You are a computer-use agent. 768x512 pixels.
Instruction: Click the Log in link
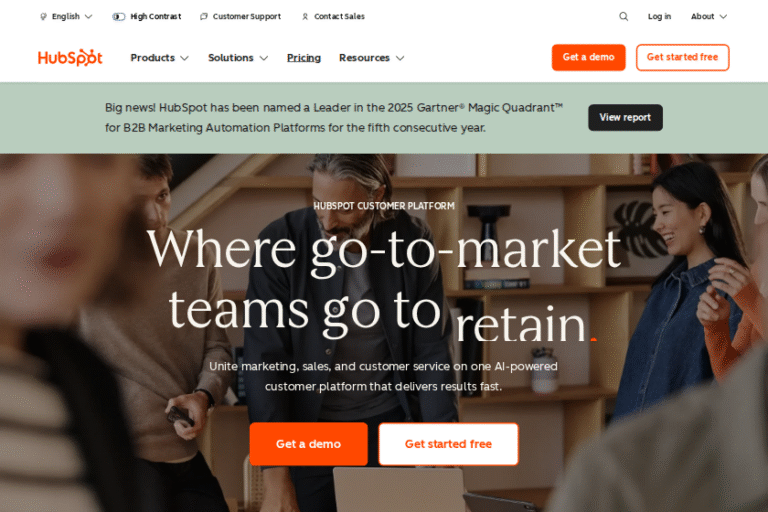pos(659,17)
